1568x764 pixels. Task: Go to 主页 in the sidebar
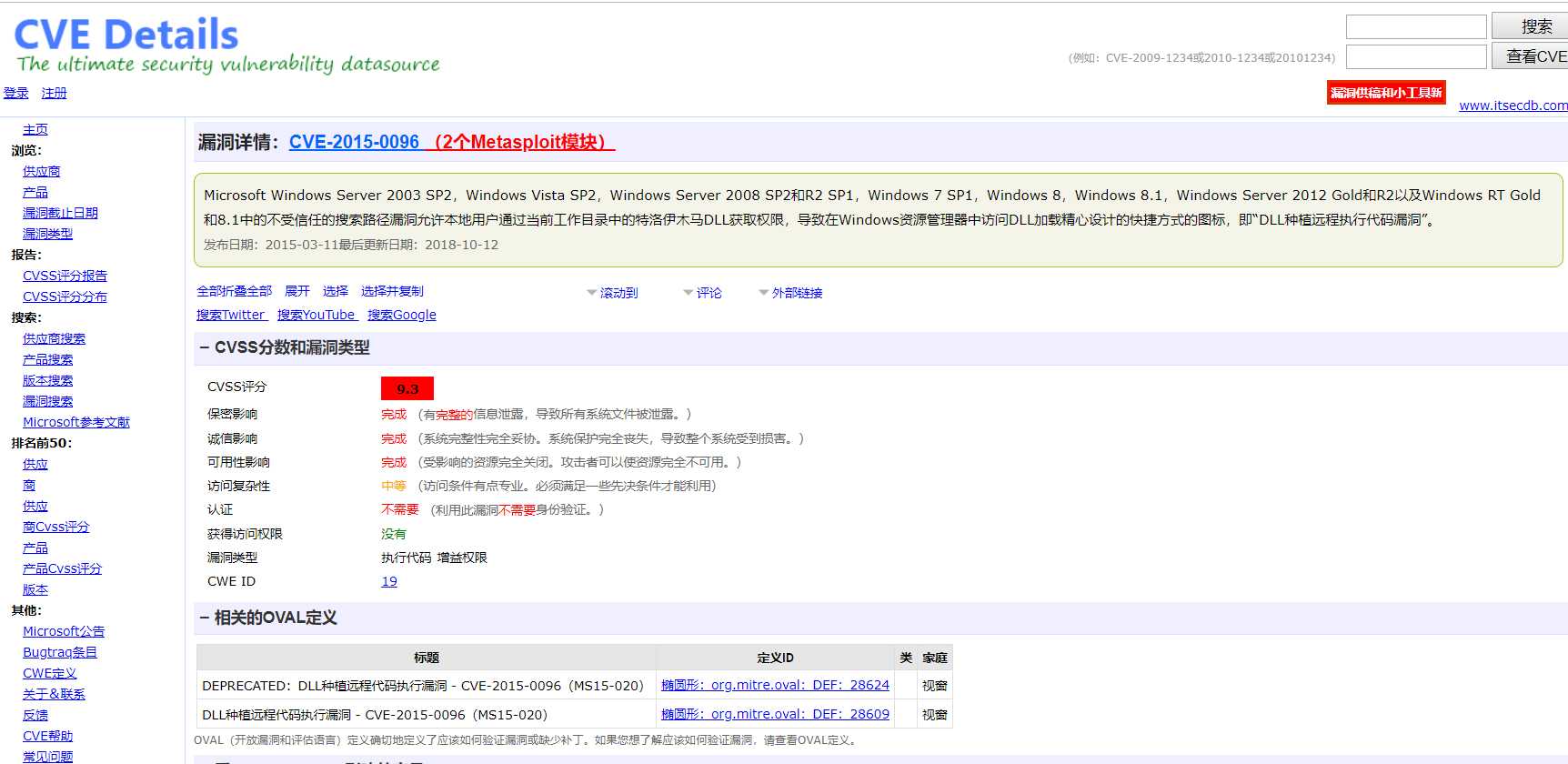35,129
